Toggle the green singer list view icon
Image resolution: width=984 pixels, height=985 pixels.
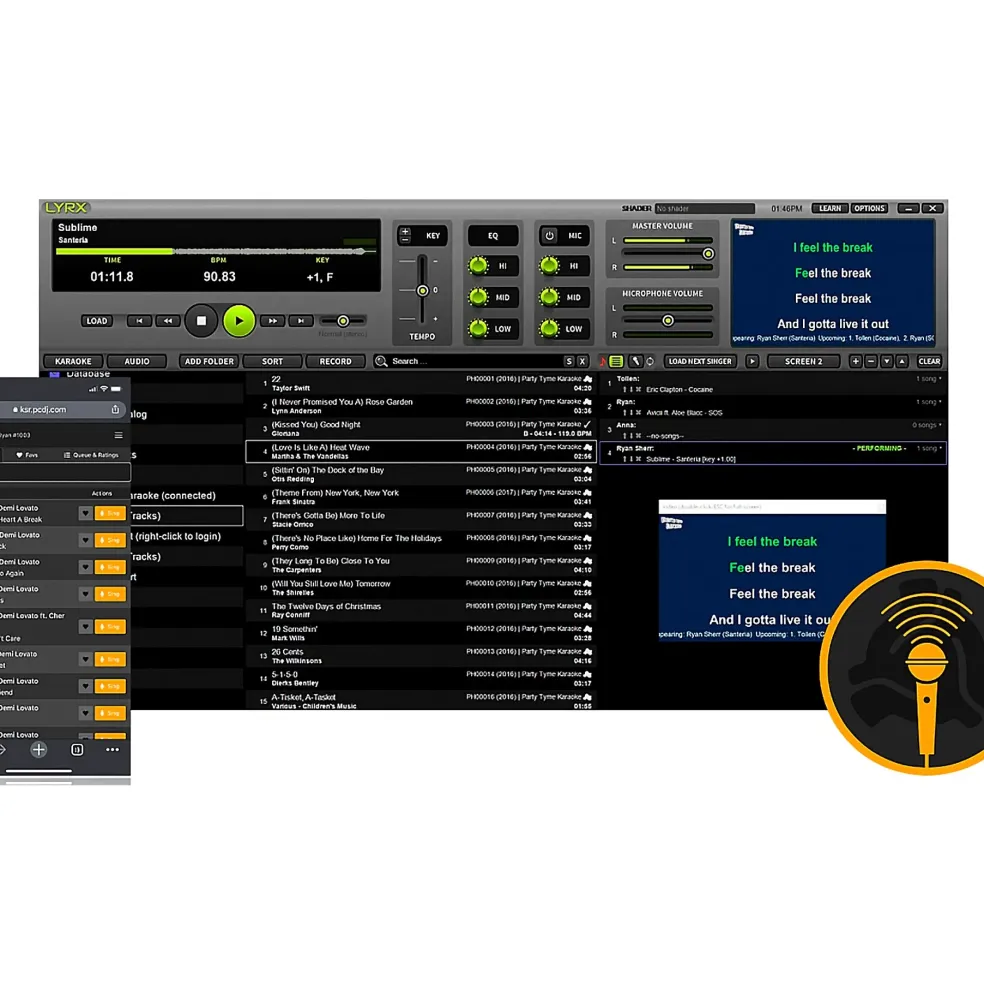click(616, 361)
